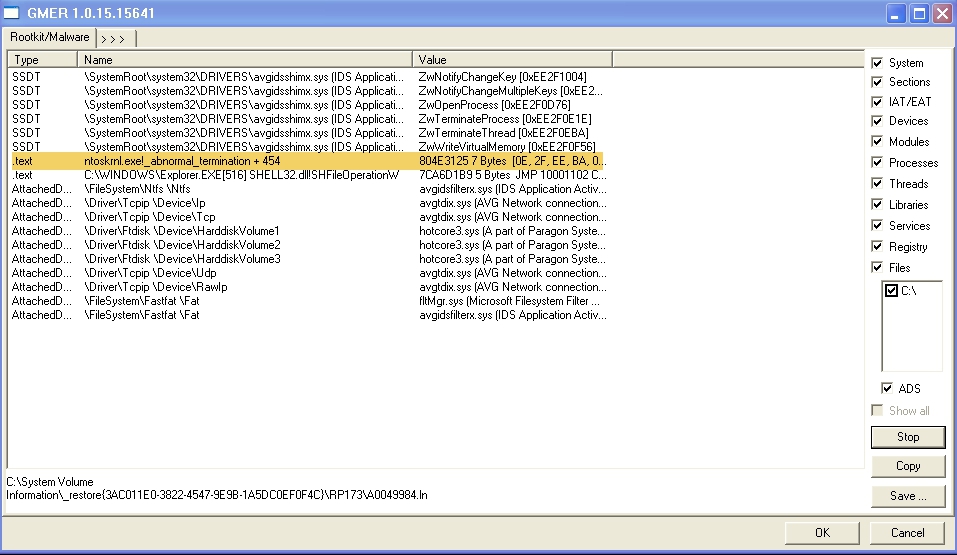This screenshot has width=957, height=555.
Task: Toggle the Registry scan checkbox
Action: (x=877, y=247)
